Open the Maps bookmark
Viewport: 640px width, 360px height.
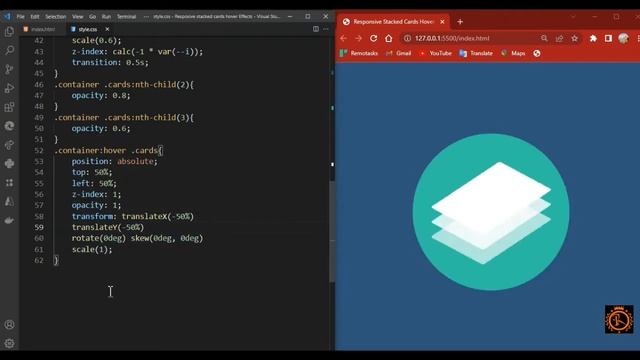tap(513, 53)
